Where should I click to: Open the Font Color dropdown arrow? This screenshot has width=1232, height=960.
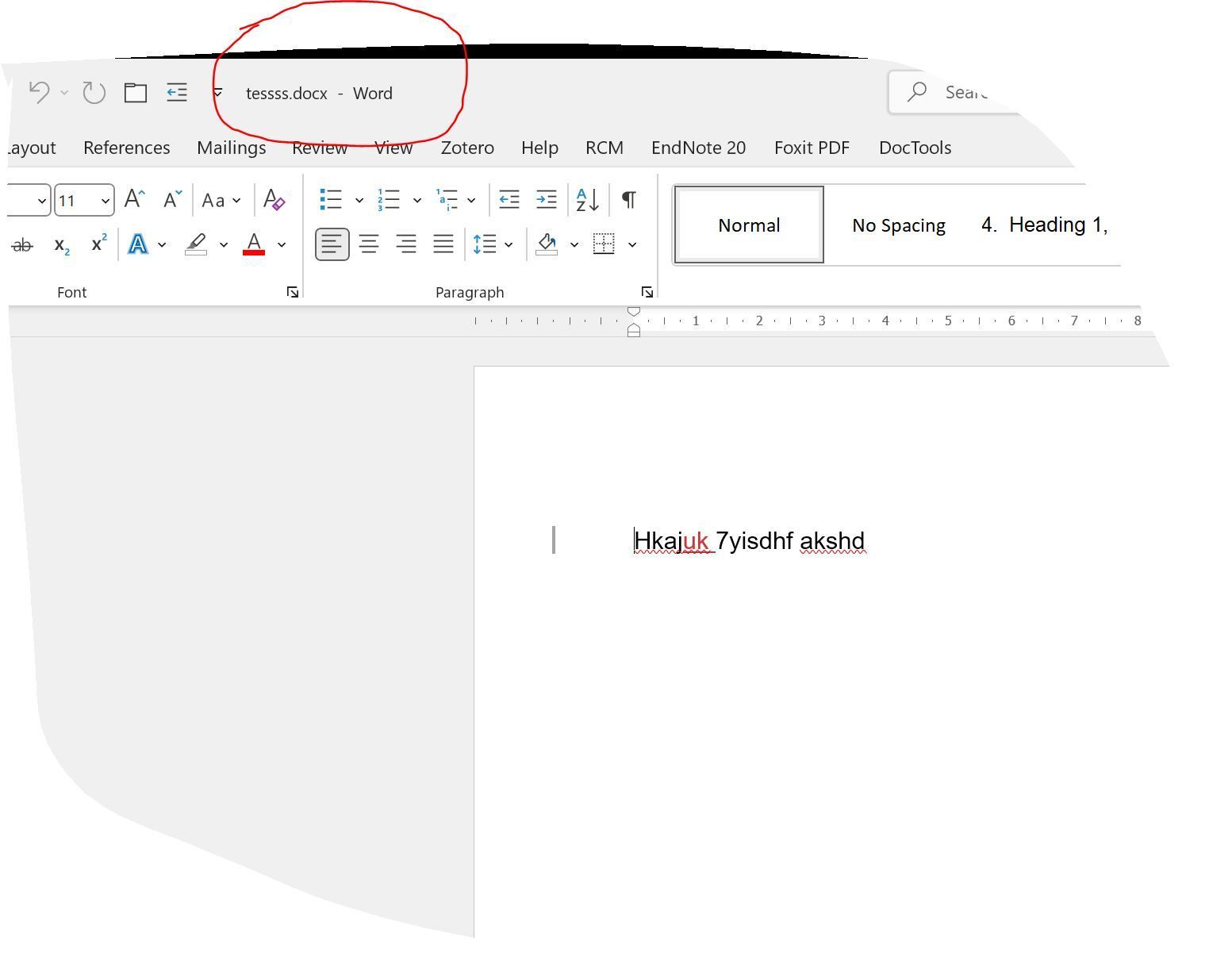pyautogui.click(x=282, y=244)
